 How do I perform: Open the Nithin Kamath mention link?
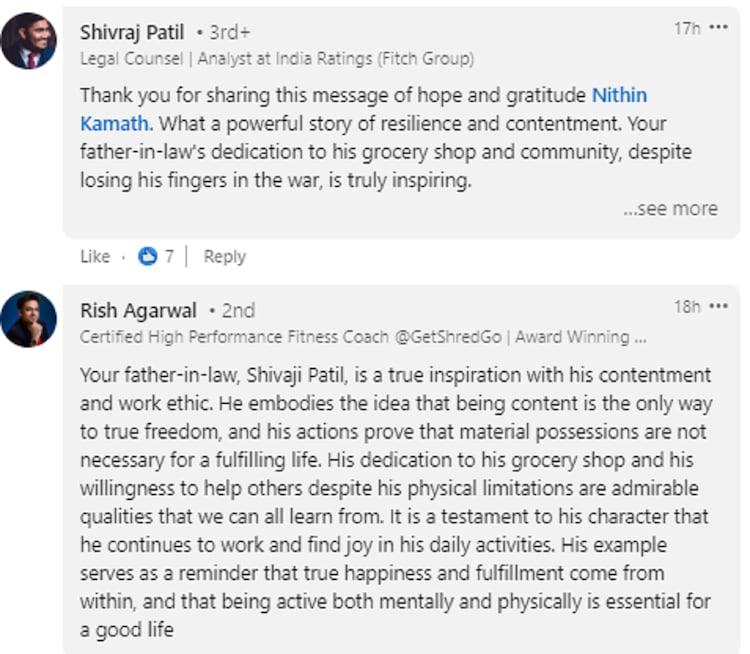[x=620, y=96]
